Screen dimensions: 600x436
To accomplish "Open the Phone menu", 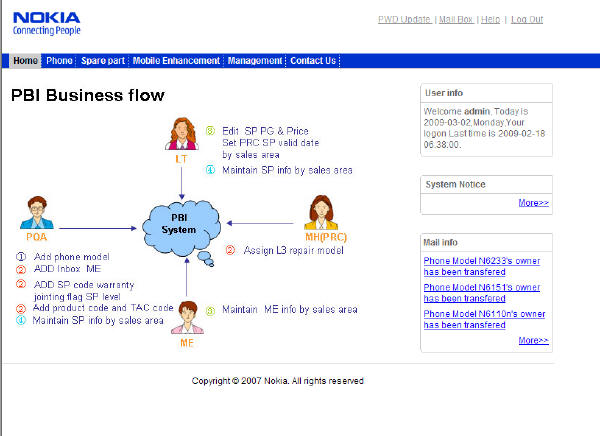I will pyautogui.click(x=59, y=61).
